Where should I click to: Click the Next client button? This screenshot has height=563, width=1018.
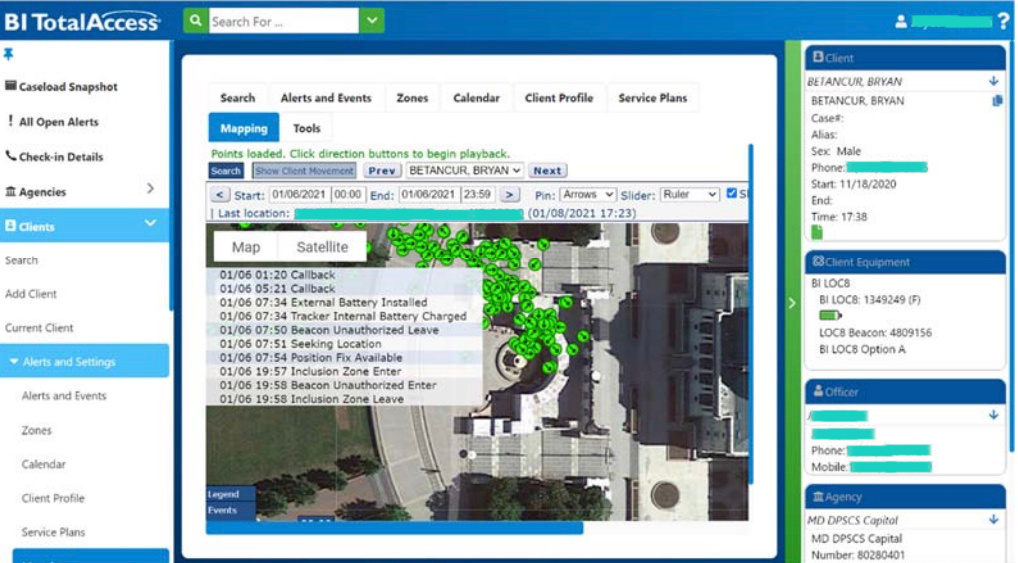click(x=547, y=171)
